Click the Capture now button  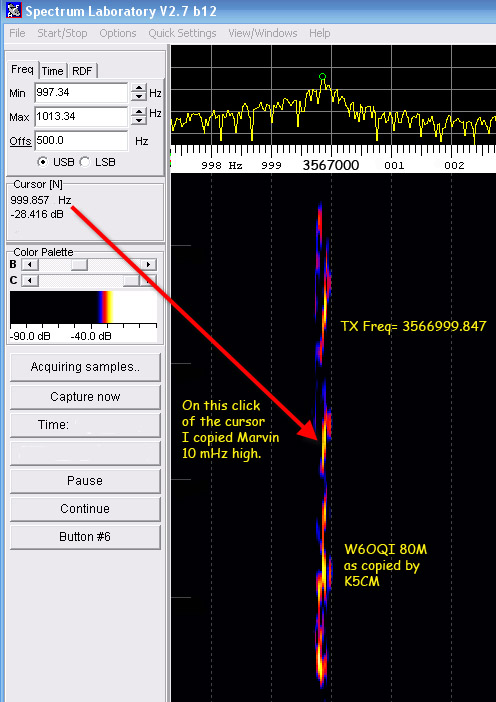tap(85, 397)
